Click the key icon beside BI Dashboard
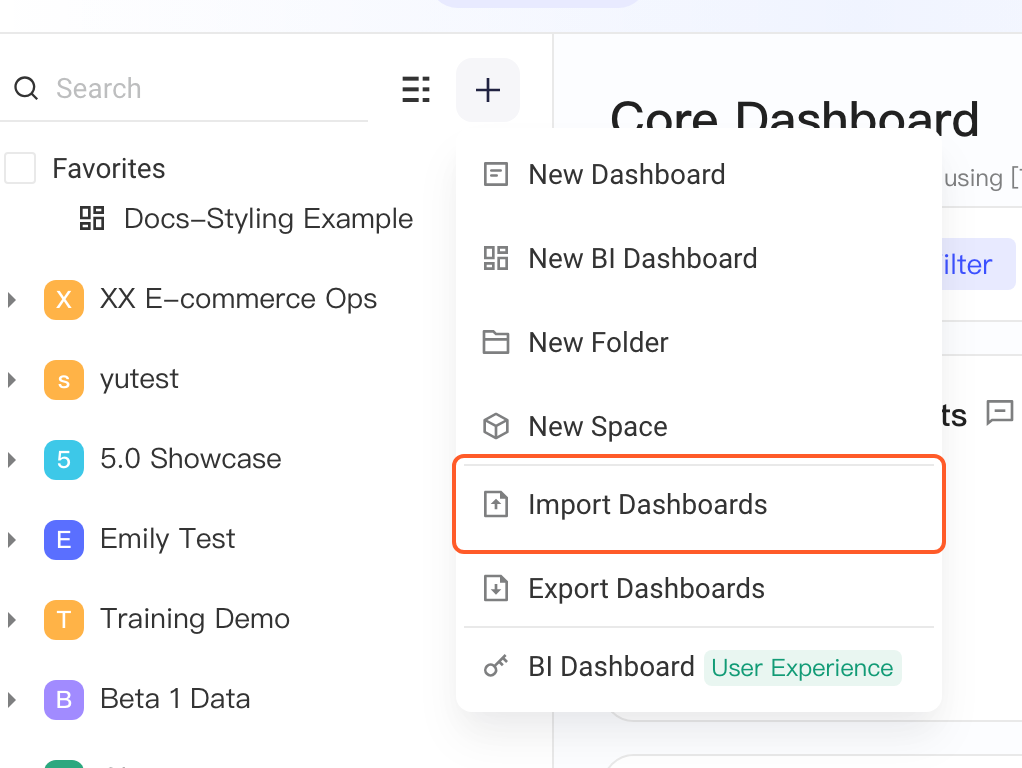The width and height of the screenshot is (1022, 768). (495, 666)
